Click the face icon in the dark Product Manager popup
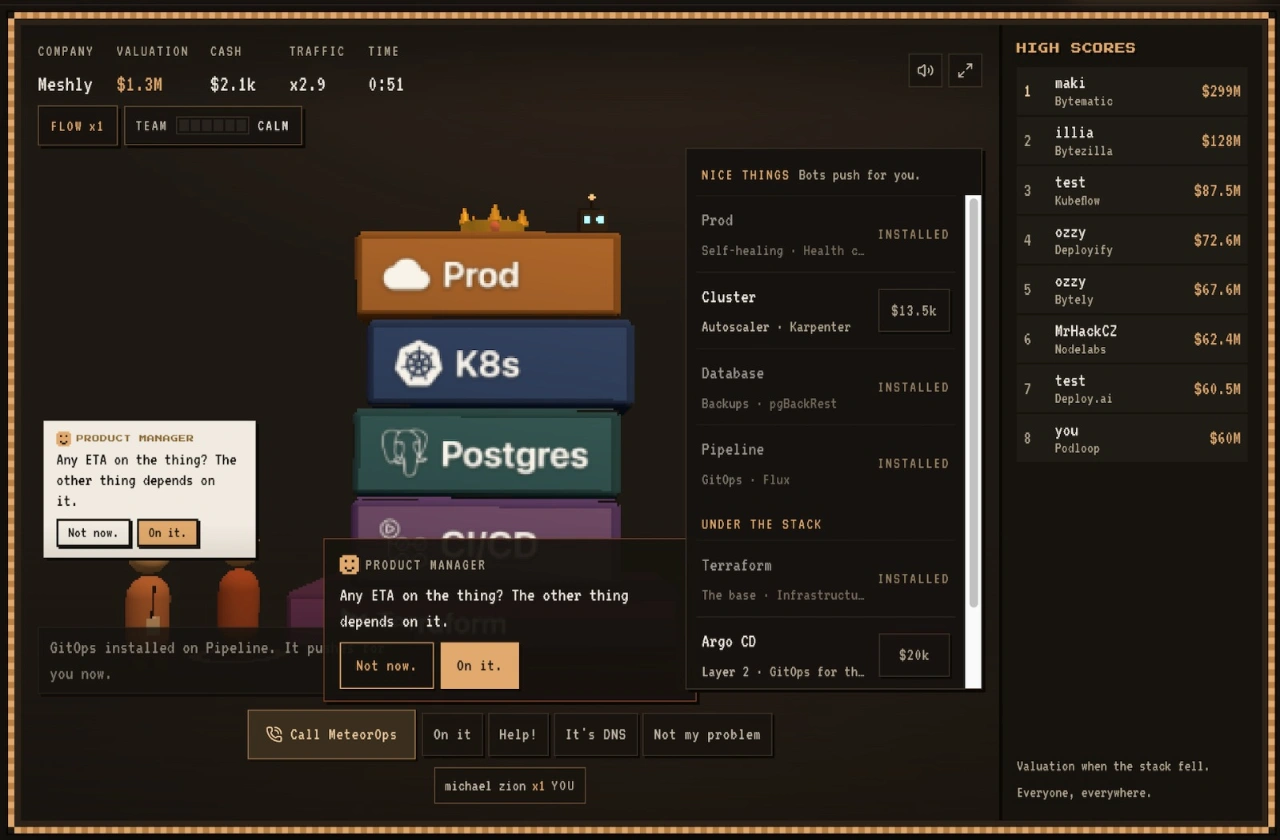 click(x=349, y=565)
